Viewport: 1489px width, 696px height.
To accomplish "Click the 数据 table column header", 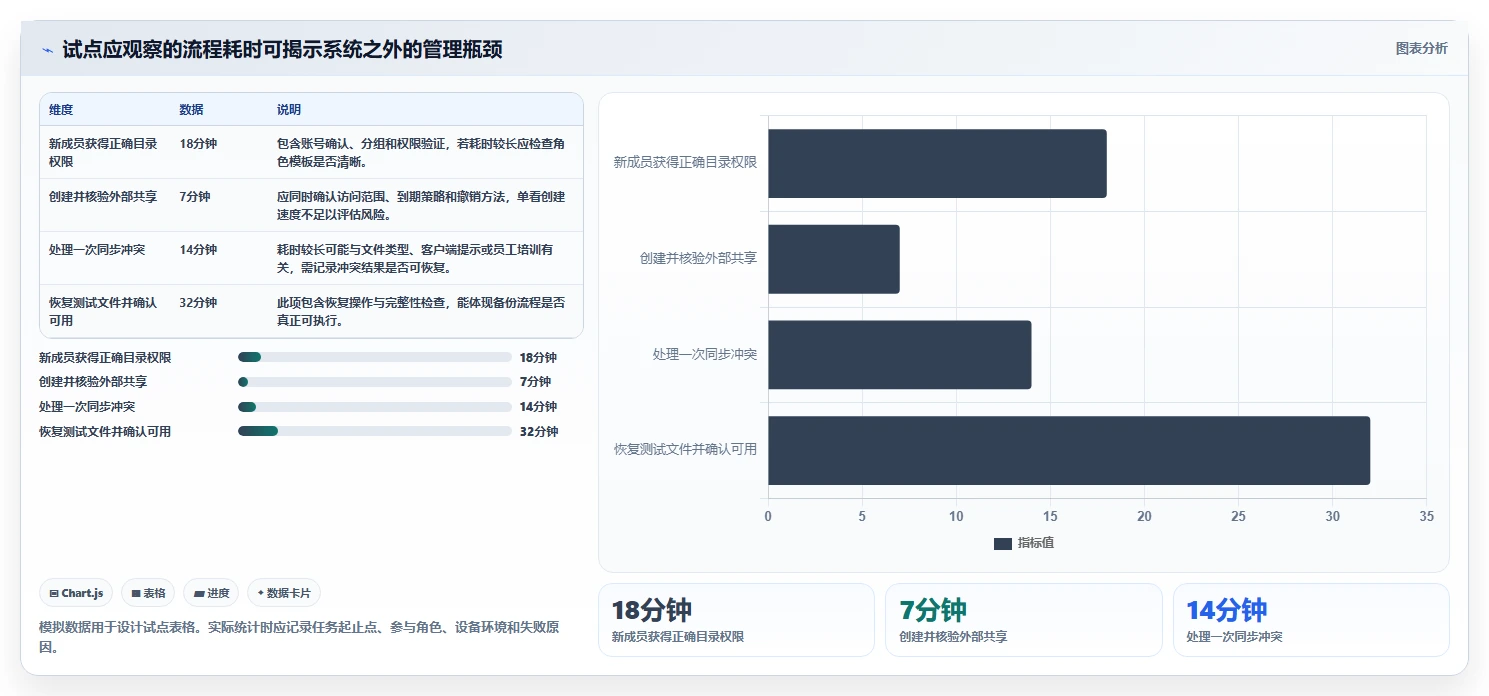I will point(191,110).
